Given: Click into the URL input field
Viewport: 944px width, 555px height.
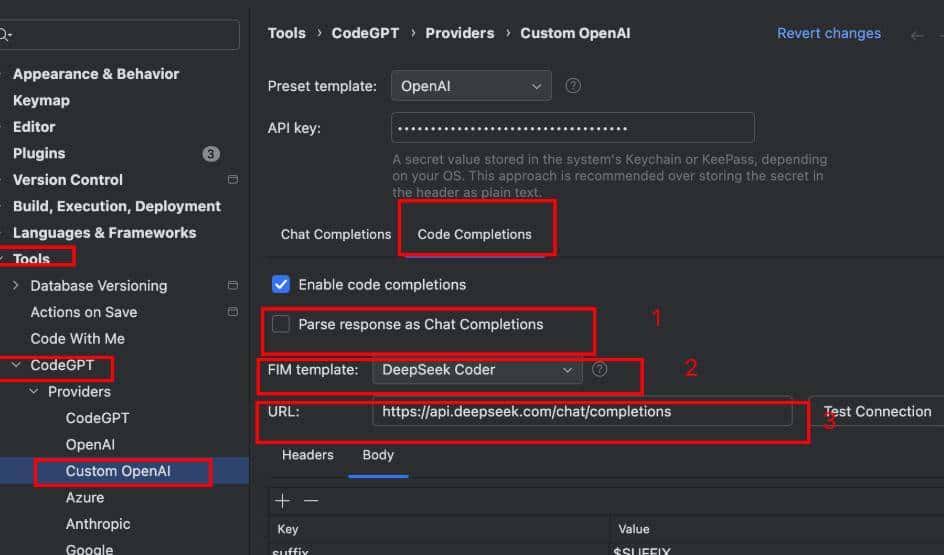Looking at the screenshot, I should [582, 411].
